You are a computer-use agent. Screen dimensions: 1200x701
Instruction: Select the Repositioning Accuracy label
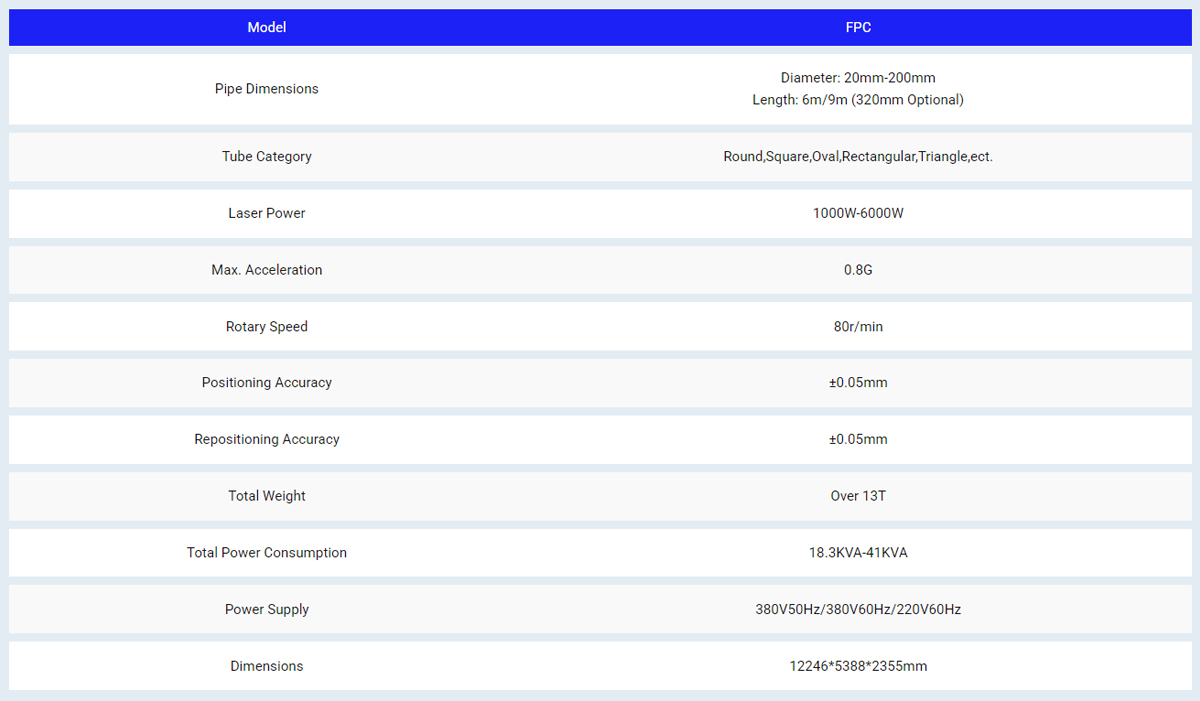pyautogui.click(x=266, y=440)
